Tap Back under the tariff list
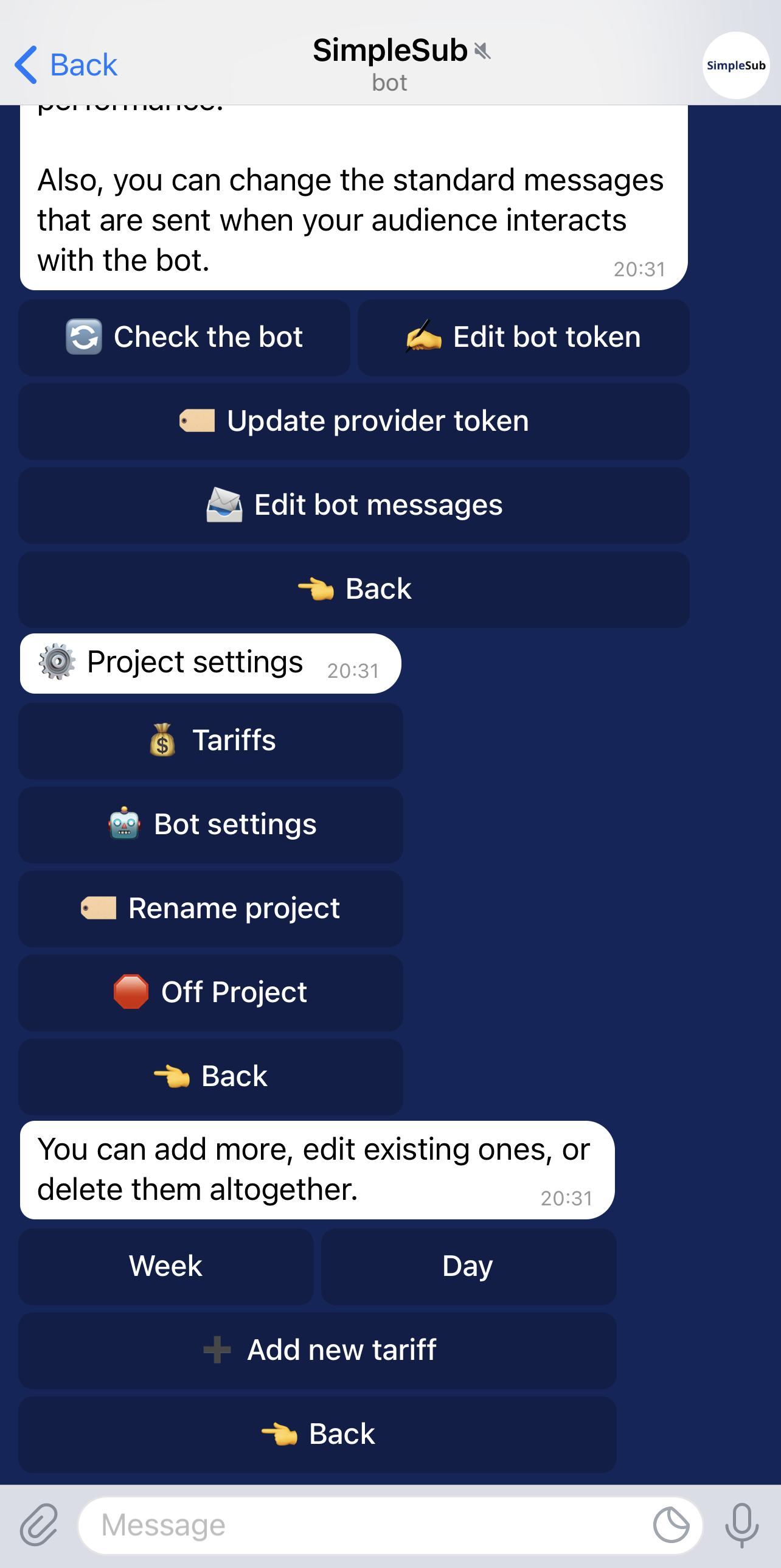This screenshot has width=781, height=1568. pos(318,1434)
